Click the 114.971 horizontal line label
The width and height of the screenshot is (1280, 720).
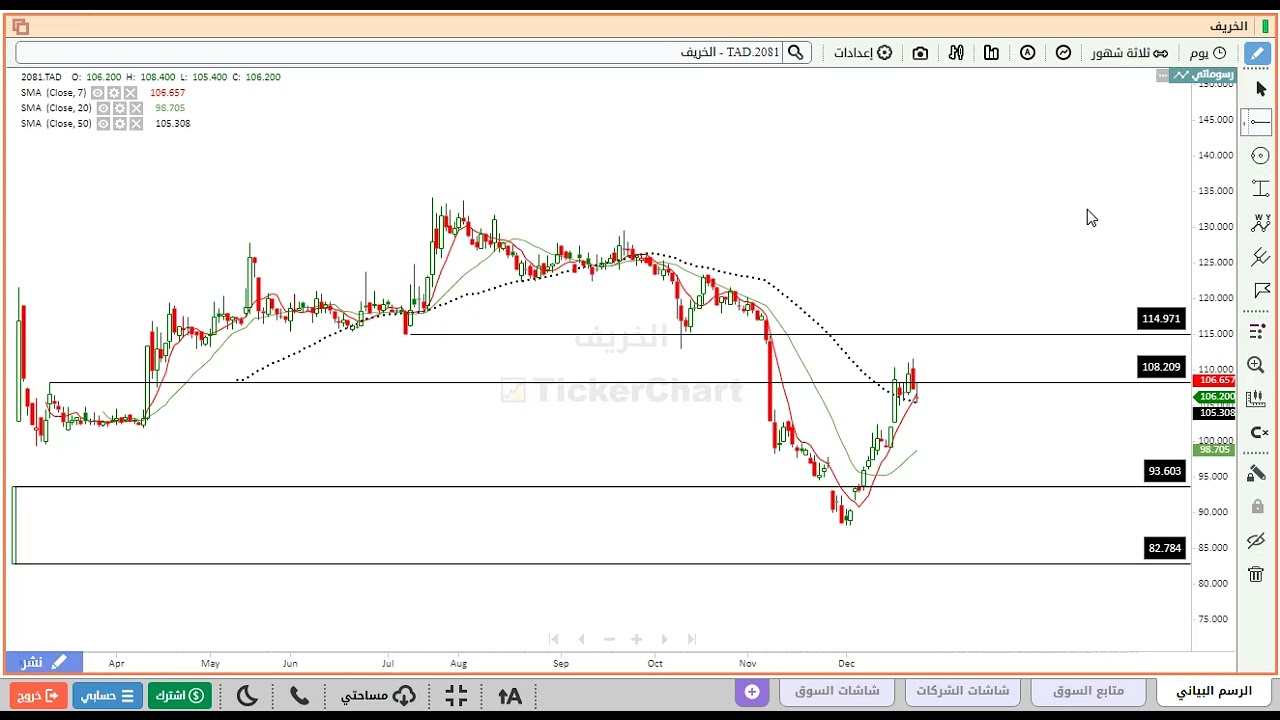(x=1161, y=319)
